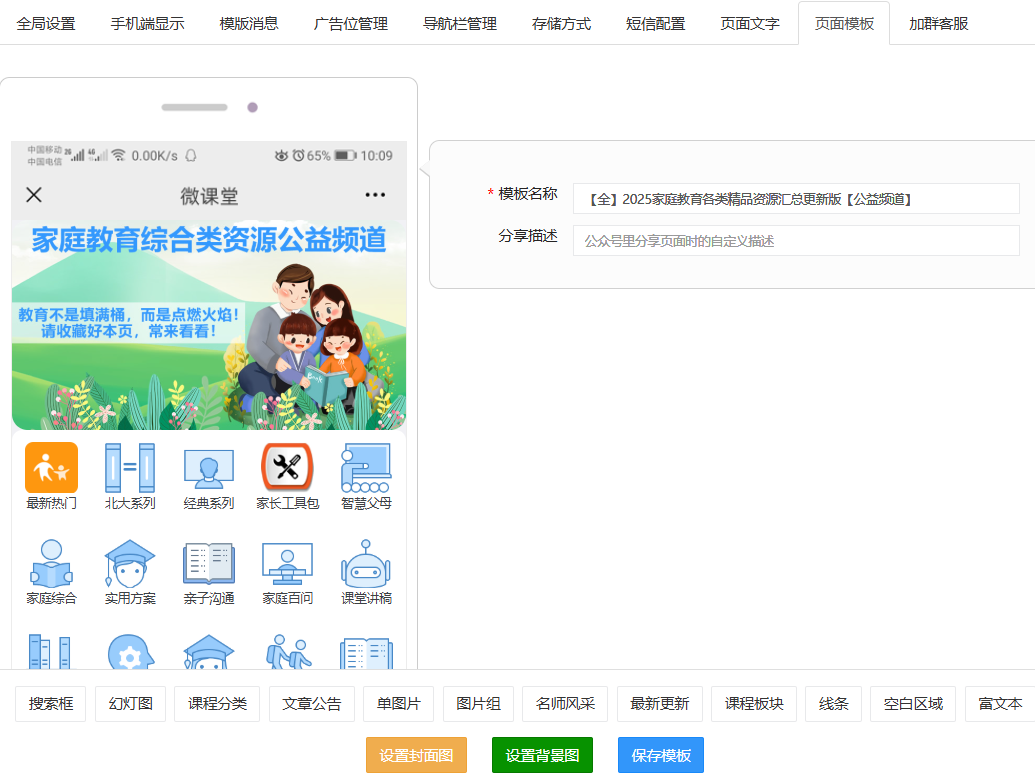Image resolution: width=1035 pixels, height=773 pixels.
Task: Click the 课堂讲稿 robot icon
Action: point(366,564)
